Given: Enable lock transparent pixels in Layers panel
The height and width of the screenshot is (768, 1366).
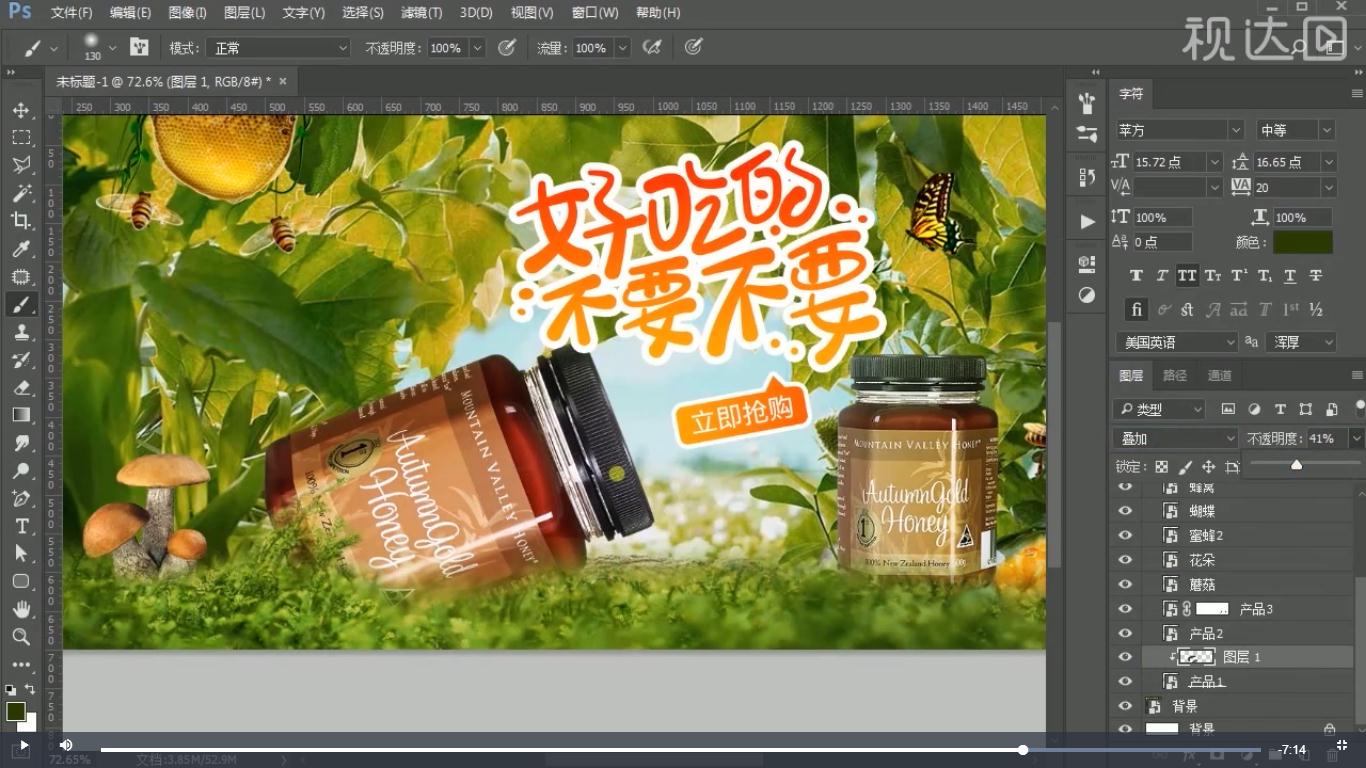Looking at the screenshot, I should pos(1162,467).
